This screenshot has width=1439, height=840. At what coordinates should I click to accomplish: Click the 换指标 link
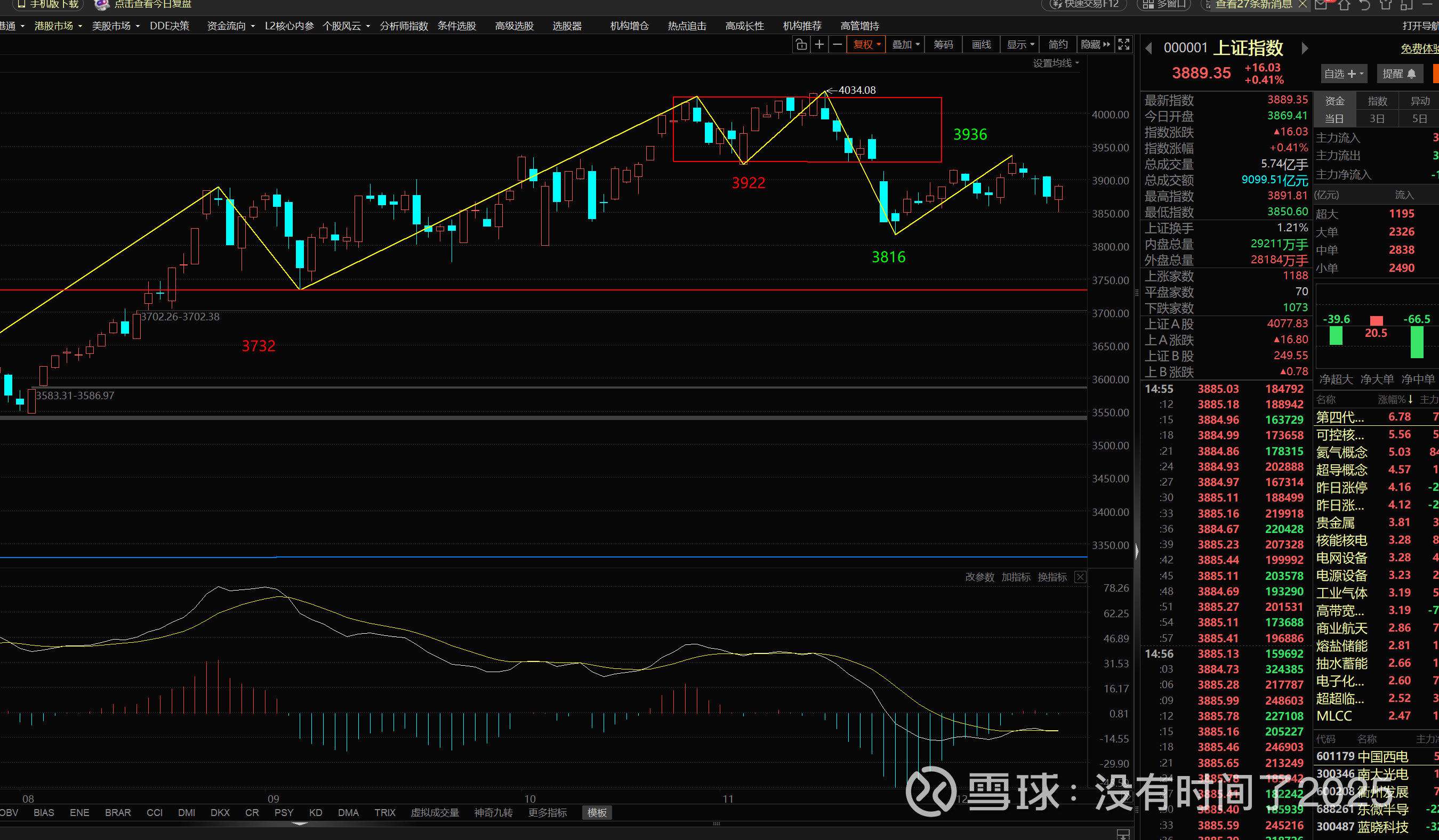click(x=1052, y=577)
